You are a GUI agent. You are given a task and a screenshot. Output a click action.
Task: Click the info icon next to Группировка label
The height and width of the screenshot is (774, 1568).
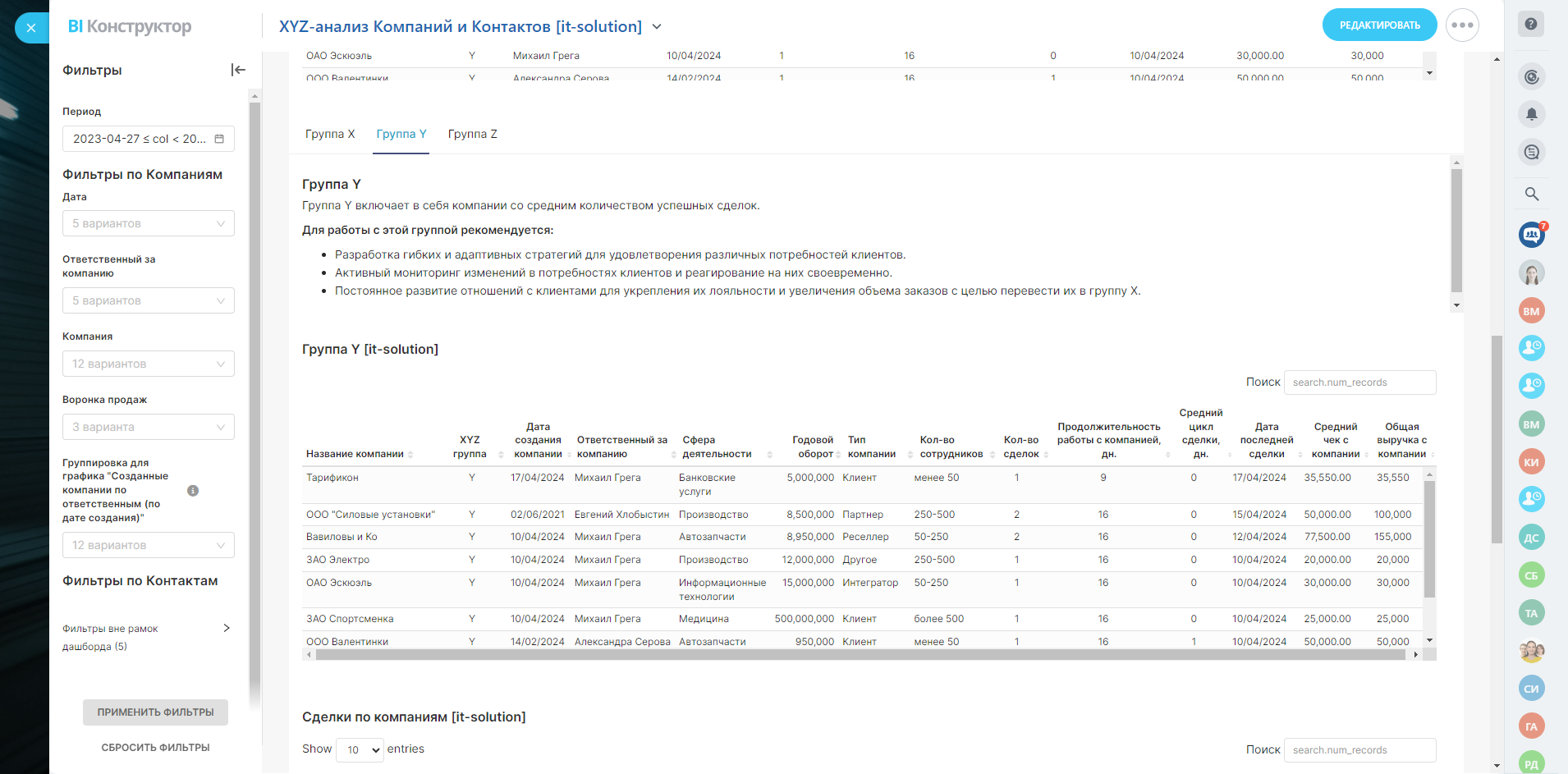click(193, 491)
